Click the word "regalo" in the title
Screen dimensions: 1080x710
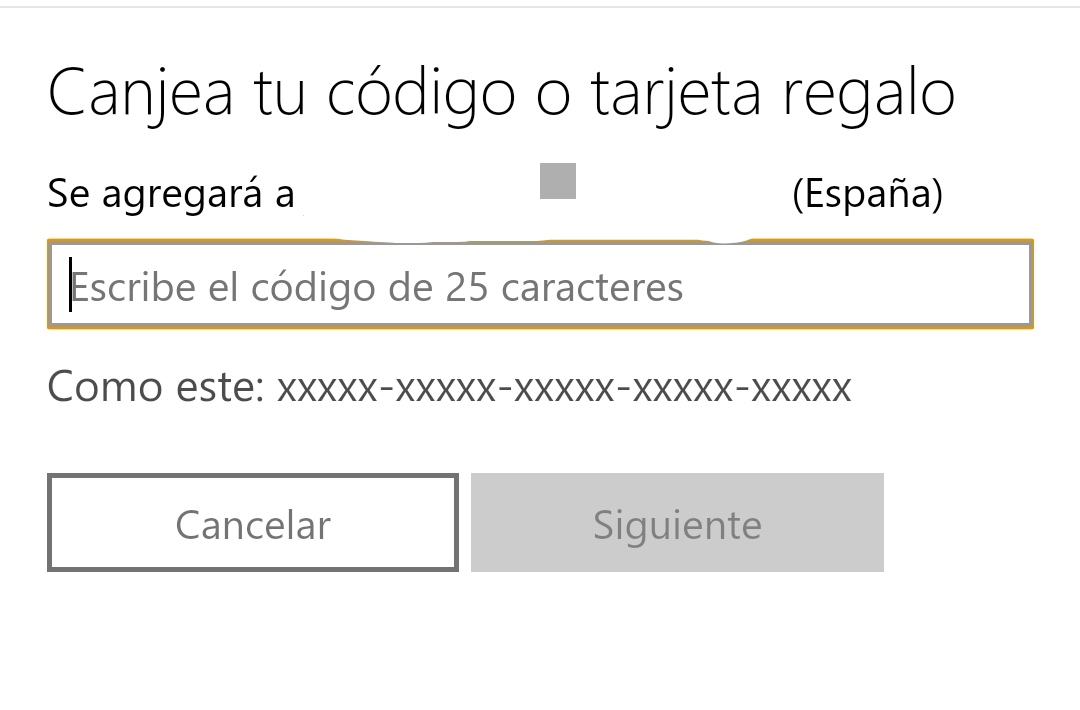click(868, 93)
